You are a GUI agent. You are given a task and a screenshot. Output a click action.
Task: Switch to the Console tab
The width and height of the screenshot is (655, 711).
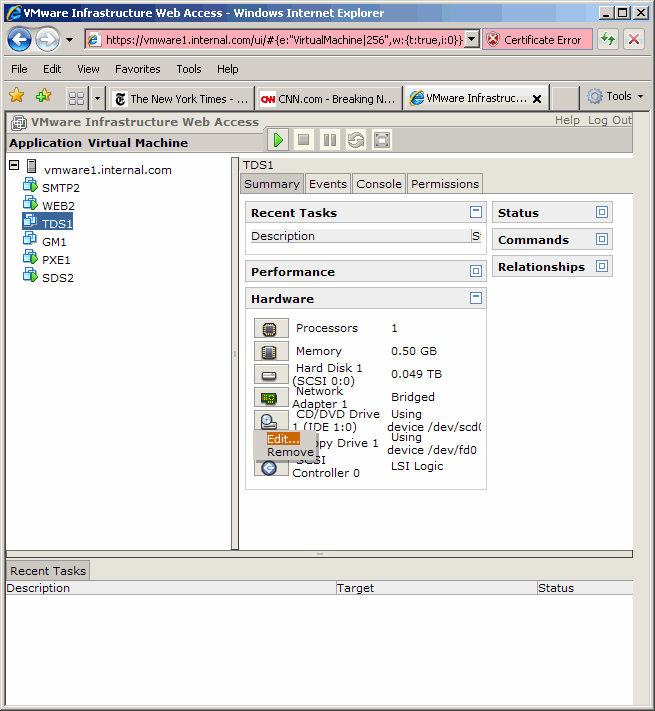379,184
